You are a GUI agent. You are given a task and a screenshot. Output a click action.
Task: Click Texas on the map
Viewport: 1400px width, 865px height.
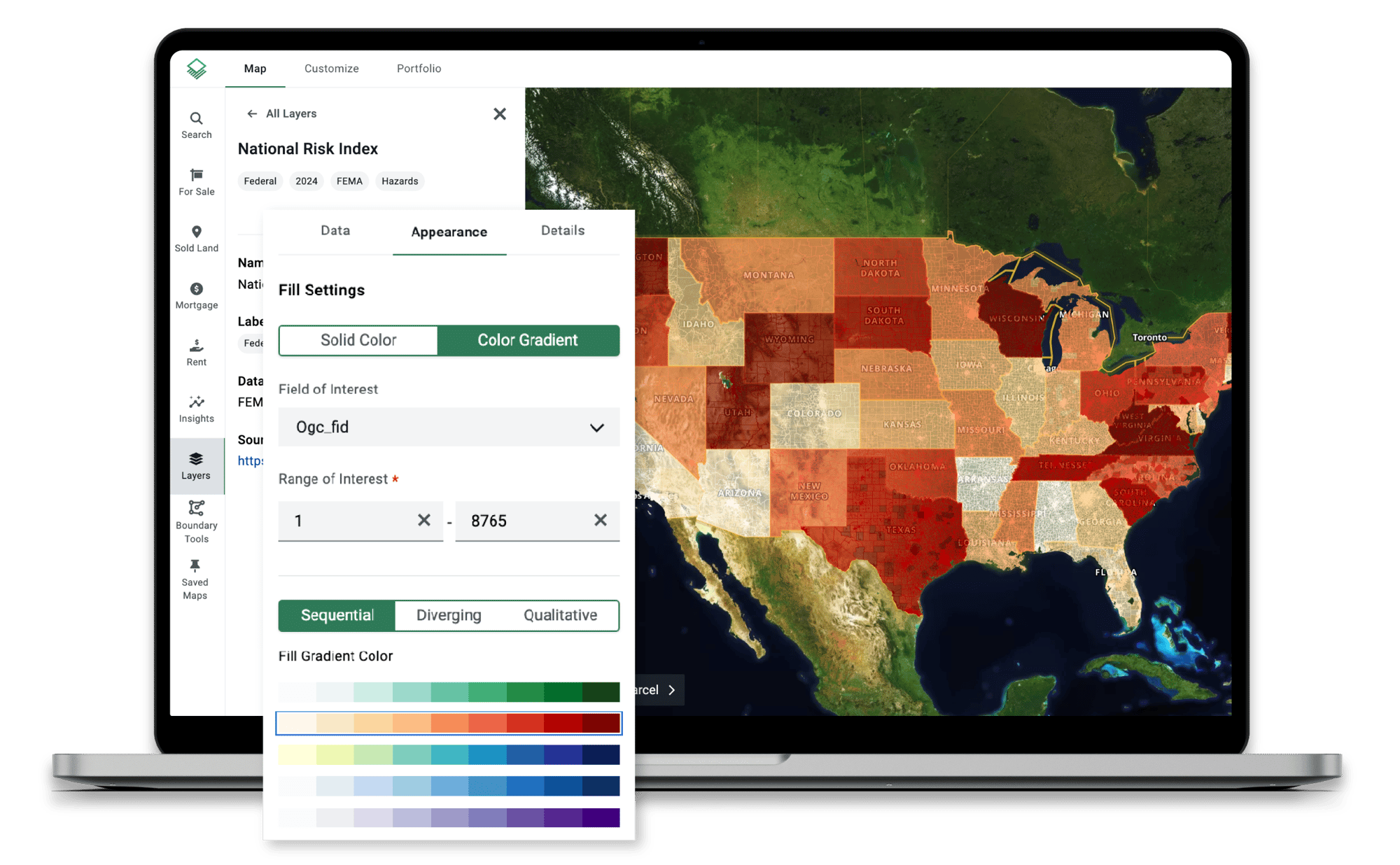[901, 530]
